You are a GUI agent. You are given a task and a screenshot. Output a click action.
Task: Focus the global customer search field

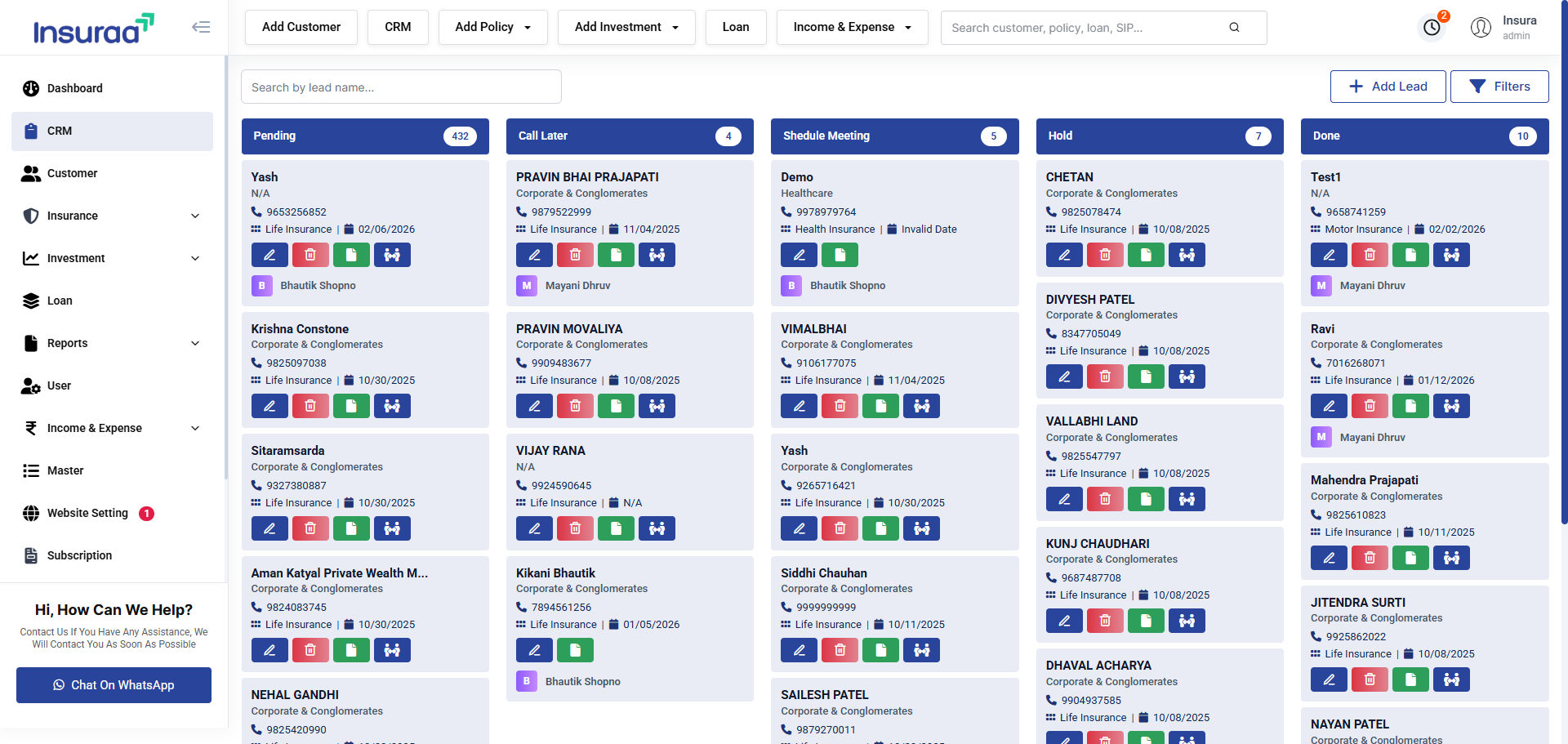pyautogui.click(x=1103, y=27)
